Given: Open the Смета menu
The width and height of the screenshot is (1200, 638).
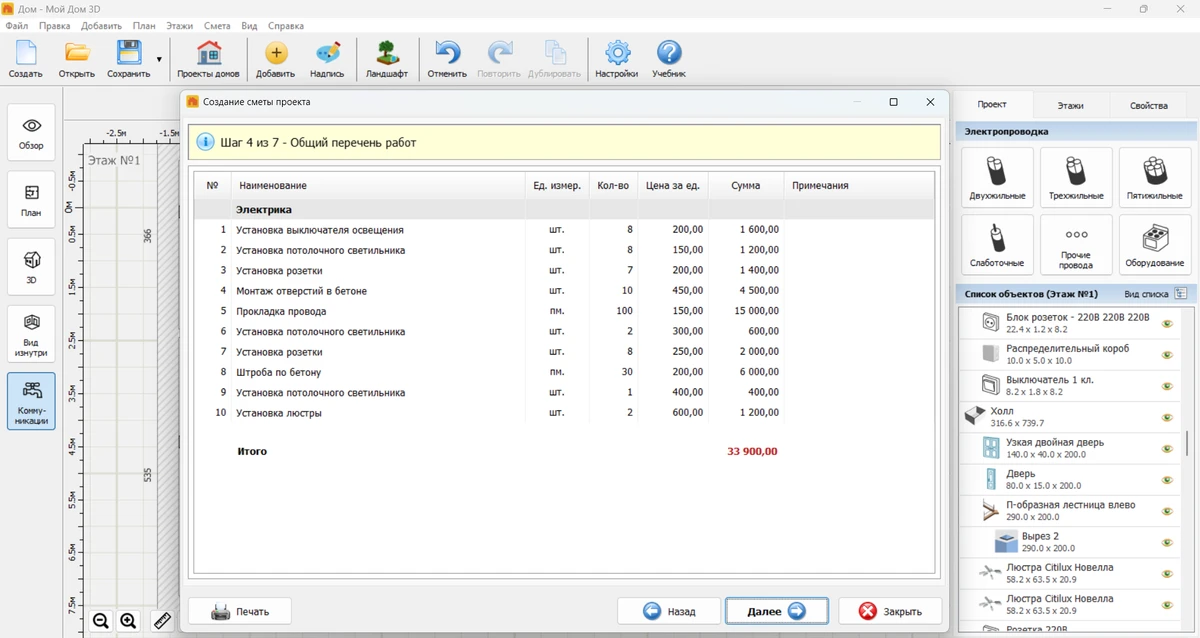Looking at the screenshot, I should click(216, 25).
